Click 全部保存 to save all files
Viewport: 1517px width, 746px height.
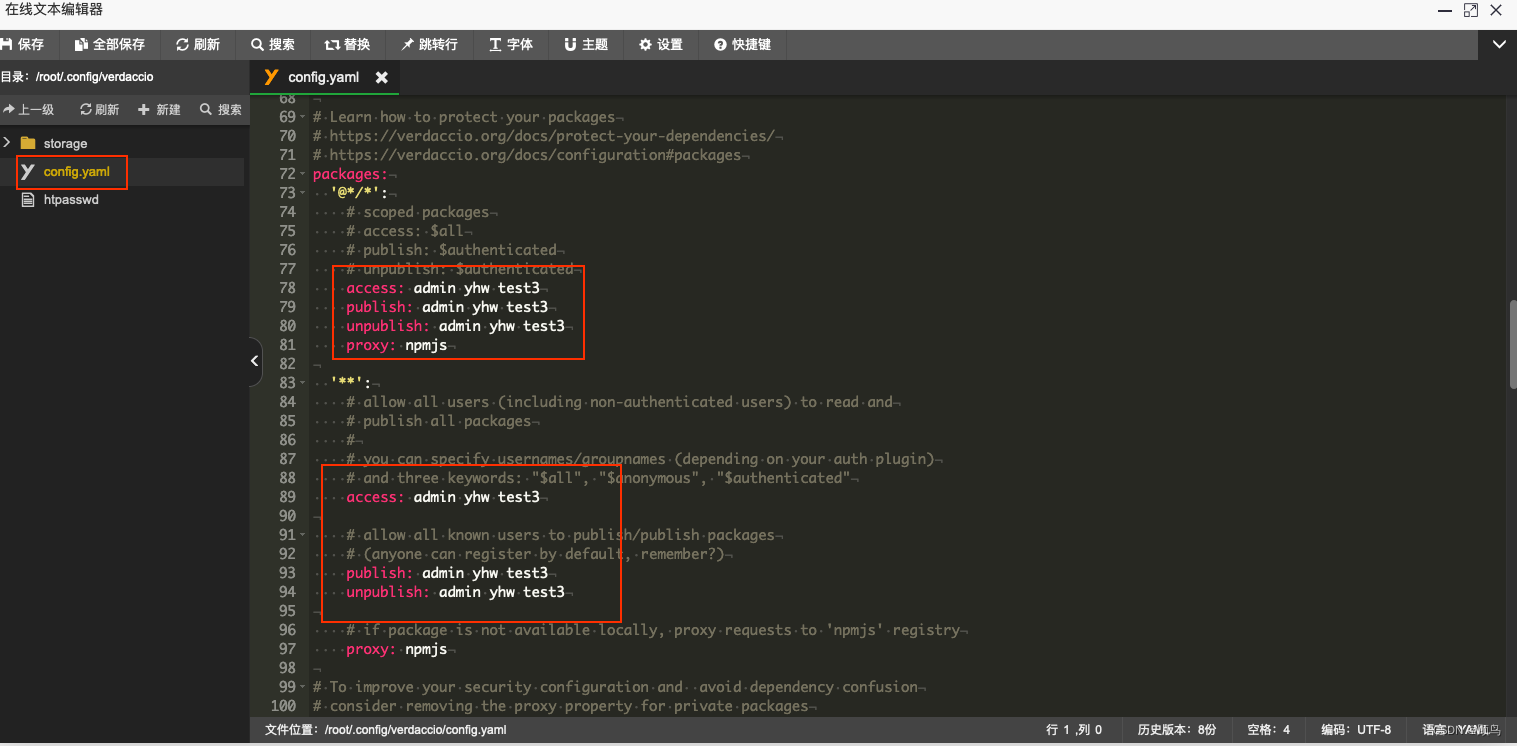109,44
